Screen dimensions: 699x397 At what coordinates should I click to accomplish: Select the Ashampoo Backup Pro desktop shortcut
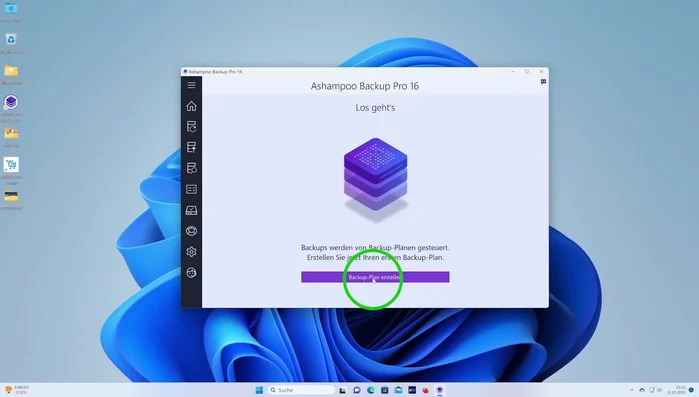[x=11, y=108]
